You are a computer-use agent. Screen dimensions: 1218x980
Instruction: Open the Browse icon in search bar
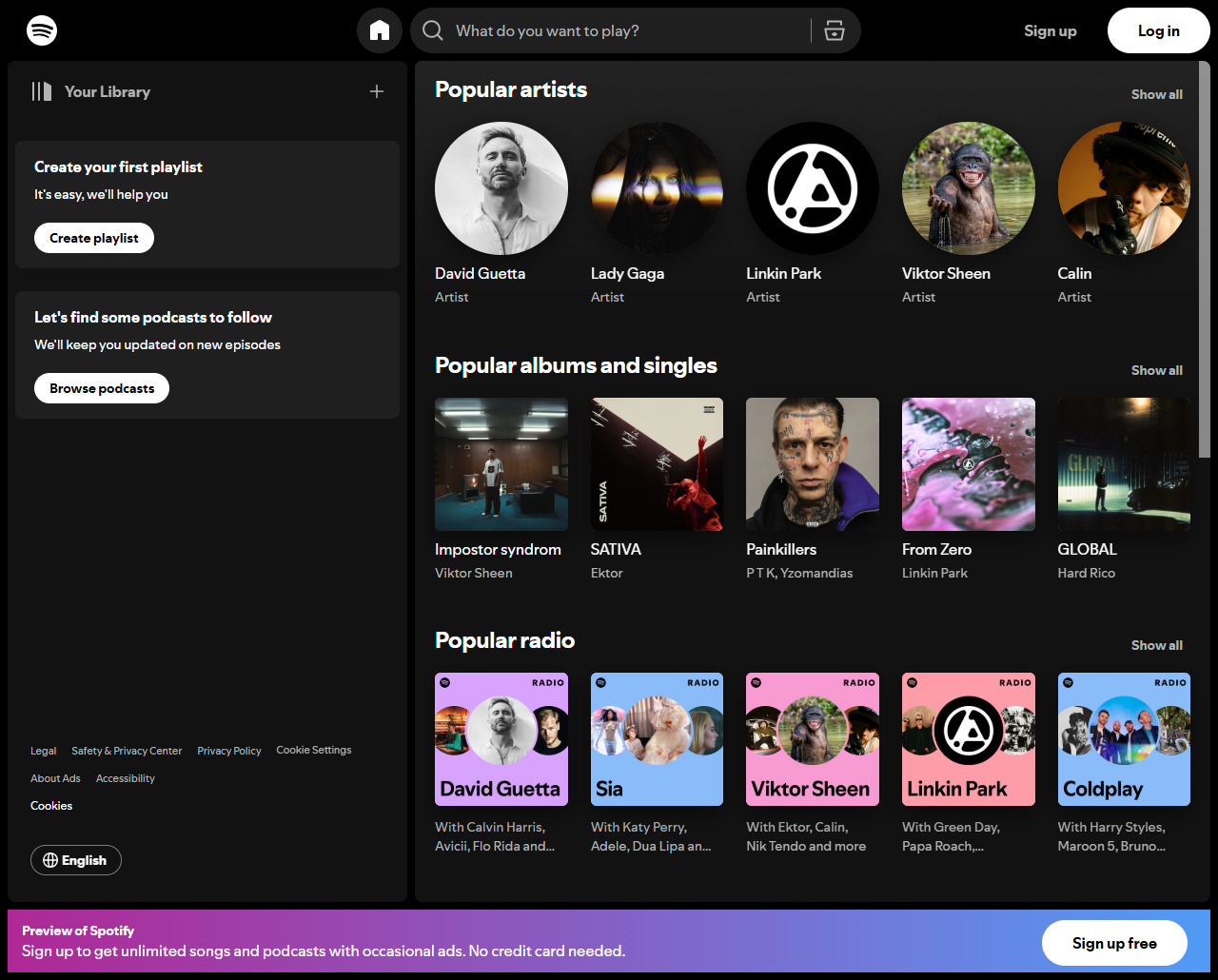835,30
